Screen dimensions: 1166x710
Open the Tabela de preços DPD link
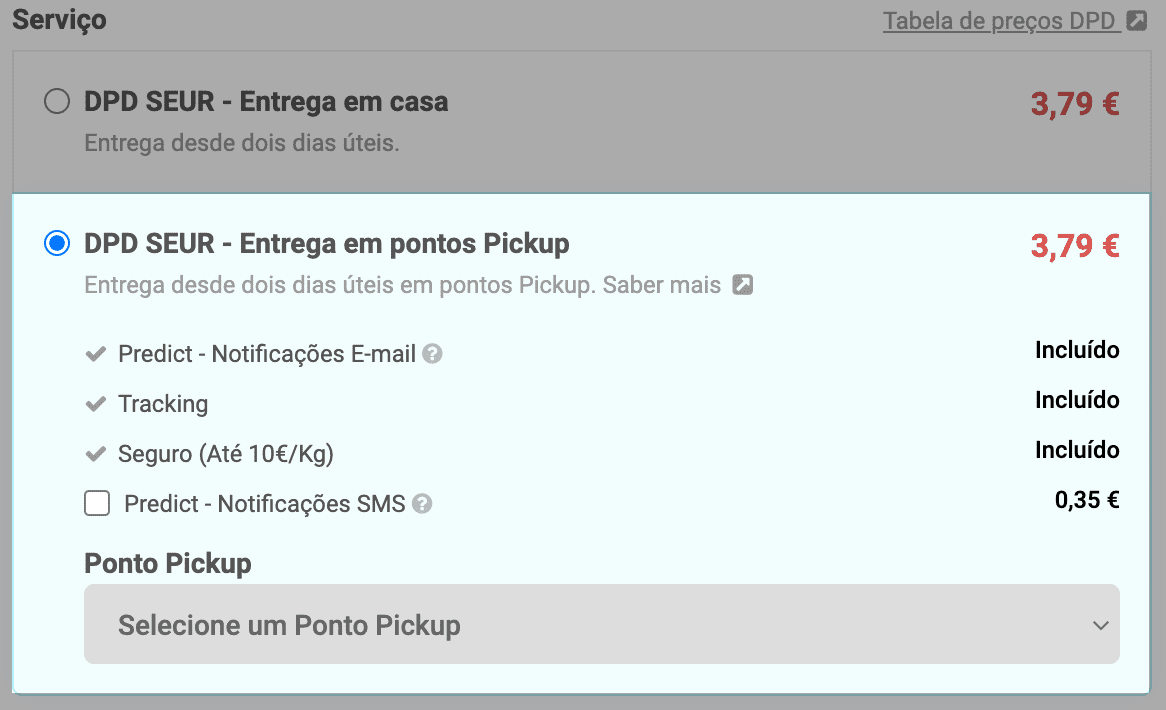tap(1001, 21)
